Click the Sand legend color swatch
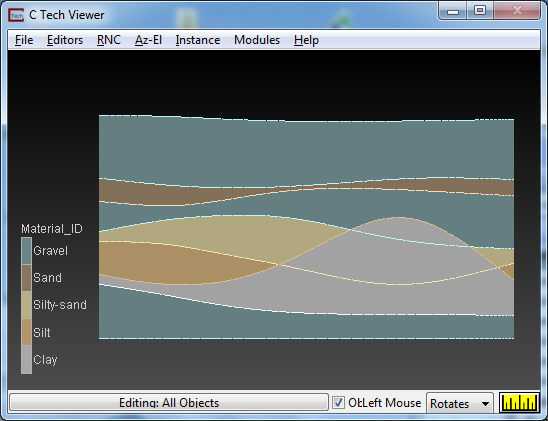Image resolution: width=548 pixels, height=421 pixels. click(27, 278)
